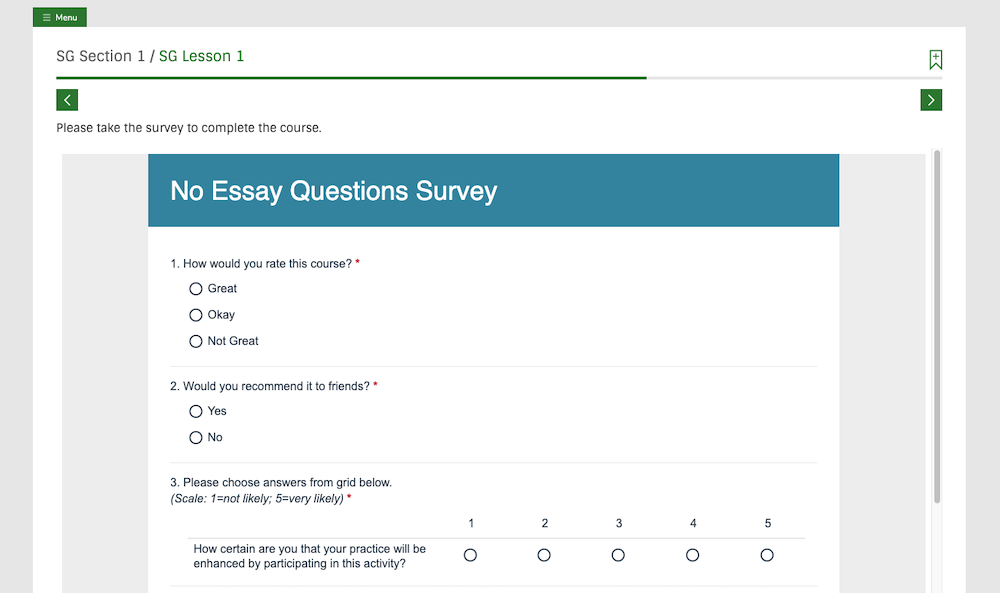1000x593 pixels.
Task: Select No for recommend to friends
Action: [196, 437]
